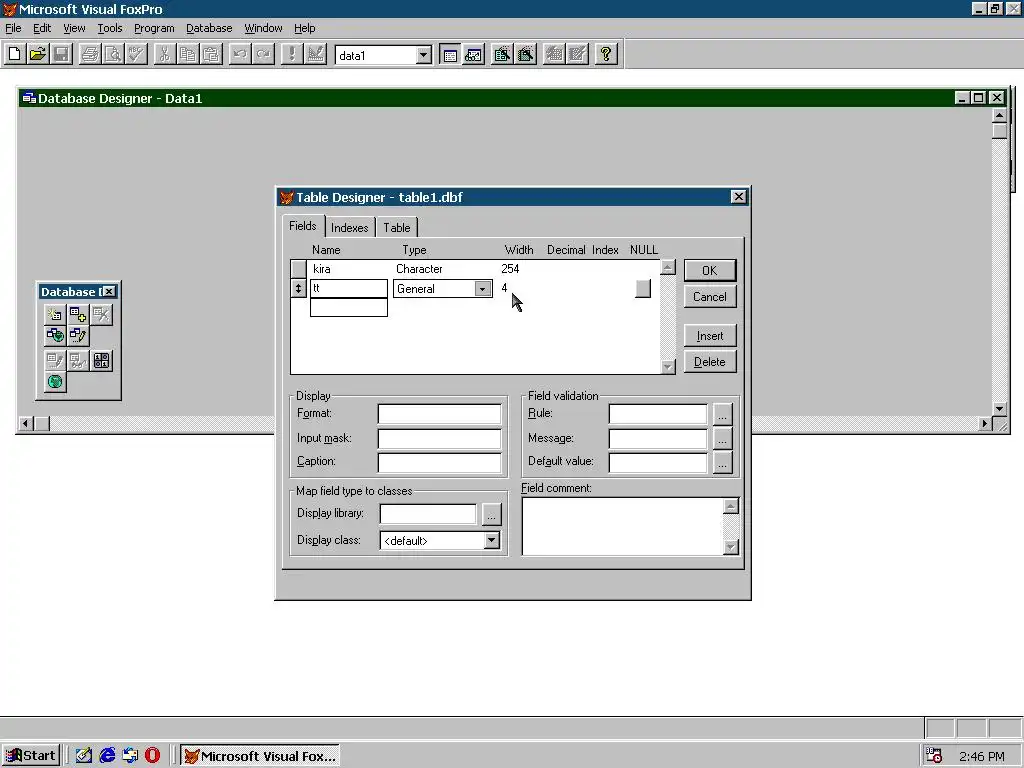Launch the Form wizard toolbar icon
The height and width of the screenshot is (768, 1024).
(502, 54)
